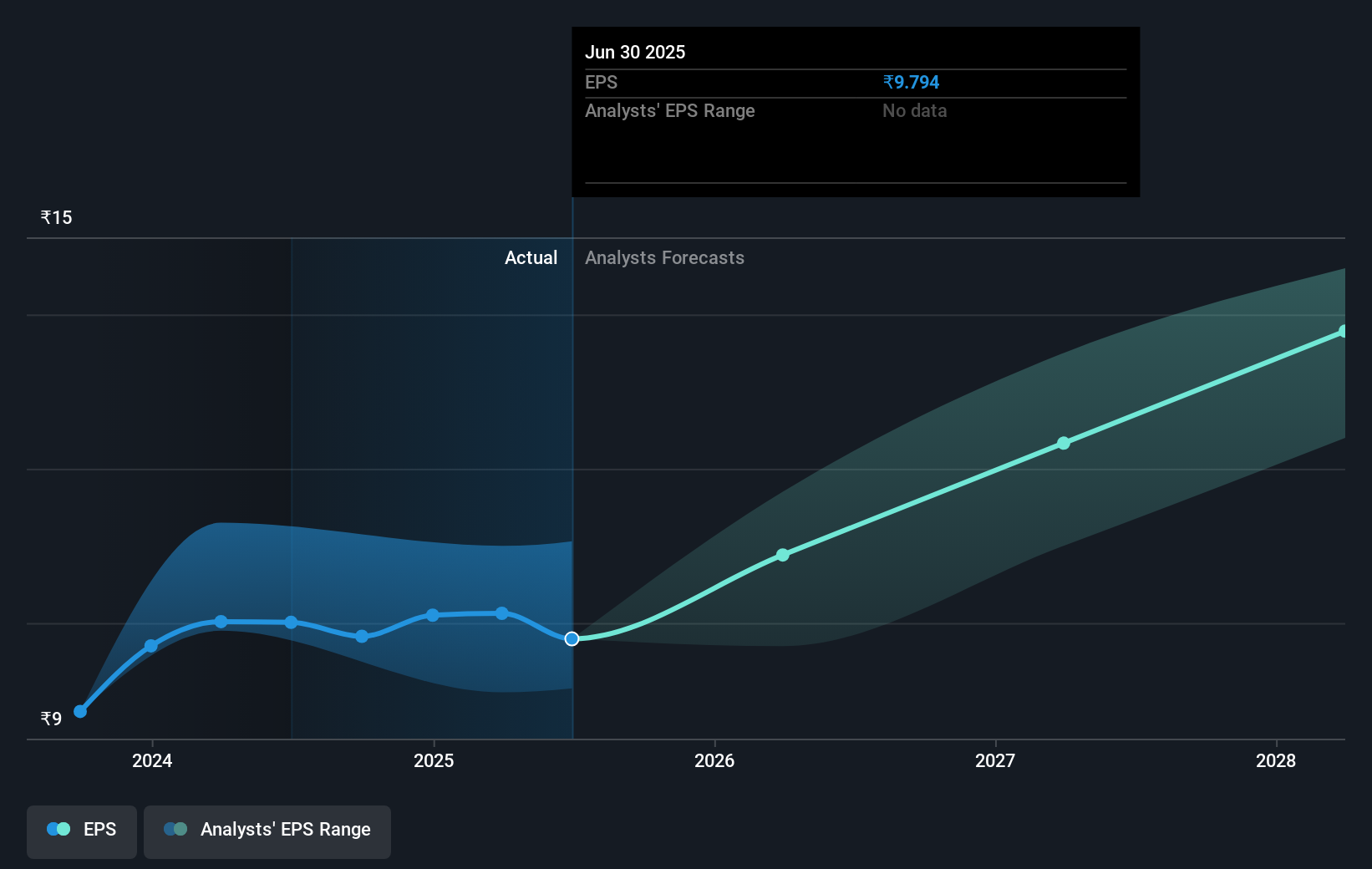The height and width of the screenshot is (869, 1372).
Task: Click the EPS point at the shaded region's left edge
Action: 291,623
